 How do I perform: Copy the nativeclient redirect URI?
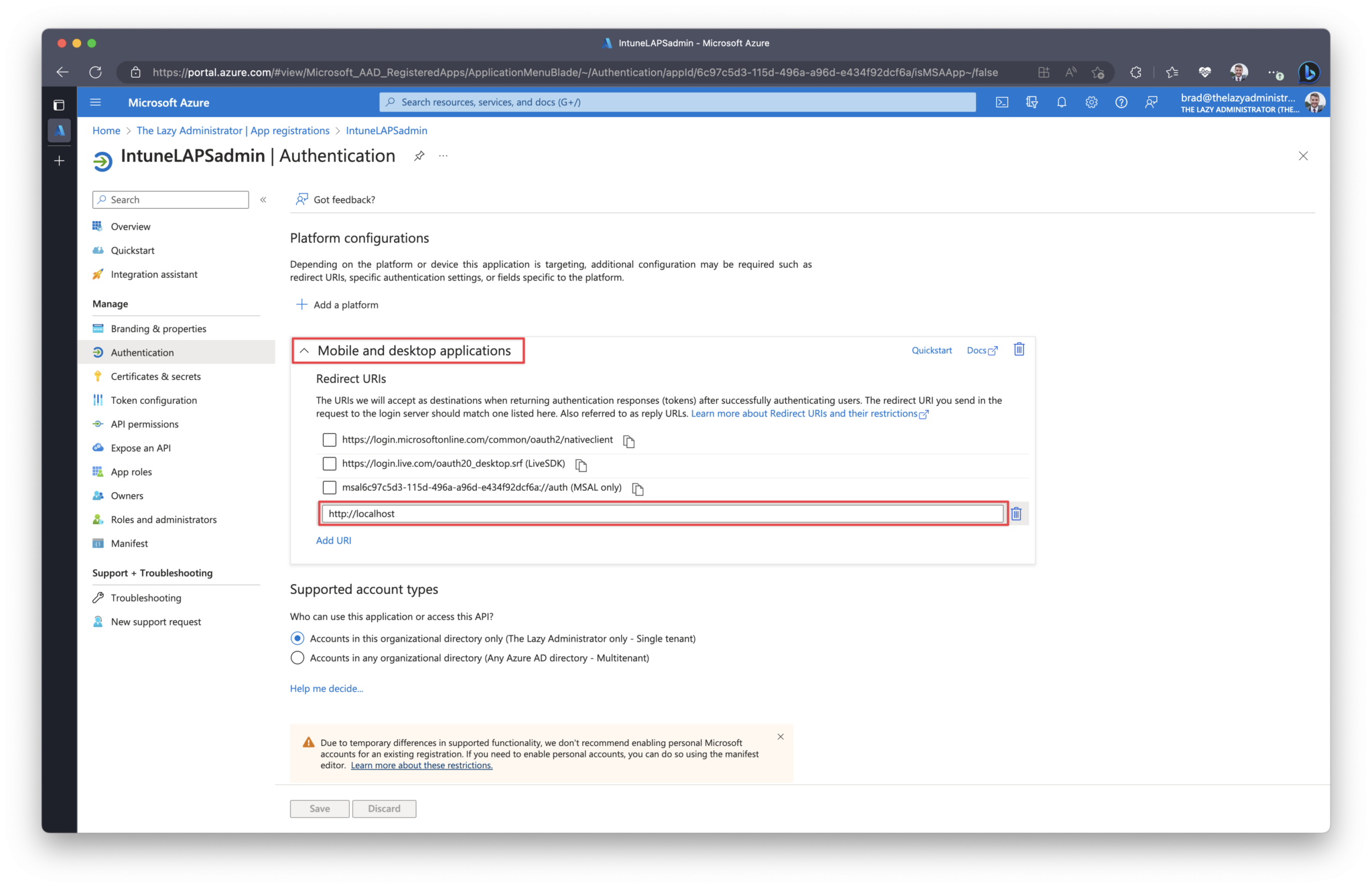coord(628,441)
